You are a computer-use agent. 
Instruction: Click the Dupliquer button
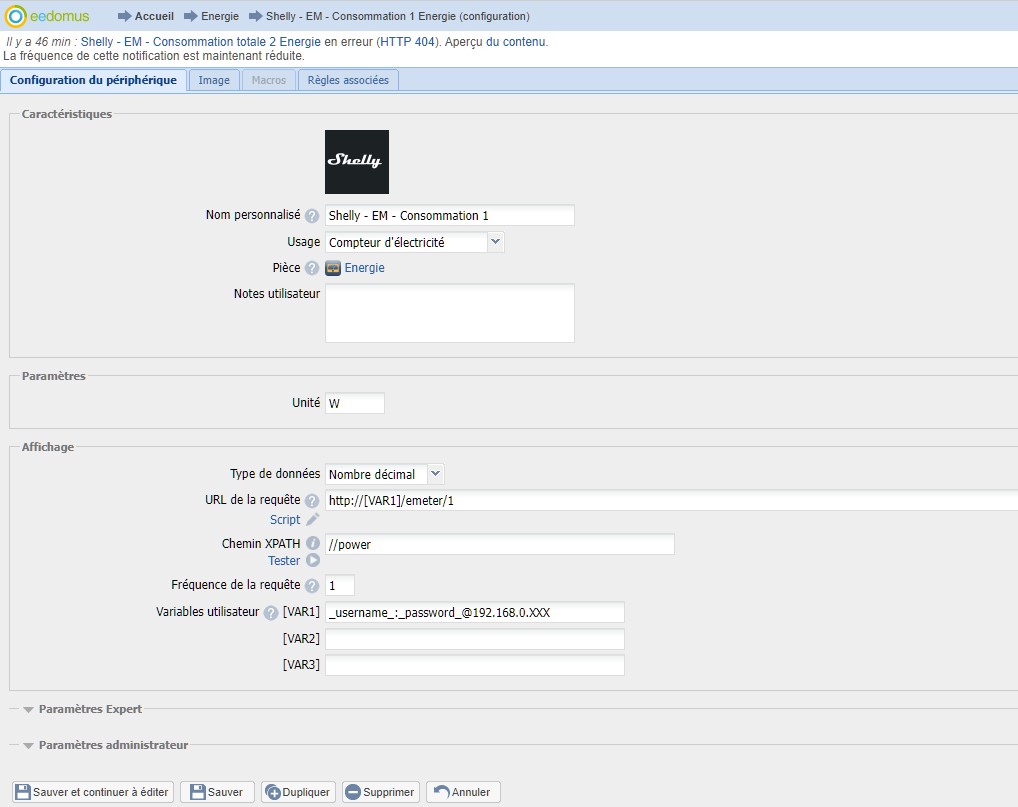pyautogui.click(x=299, y=792)
